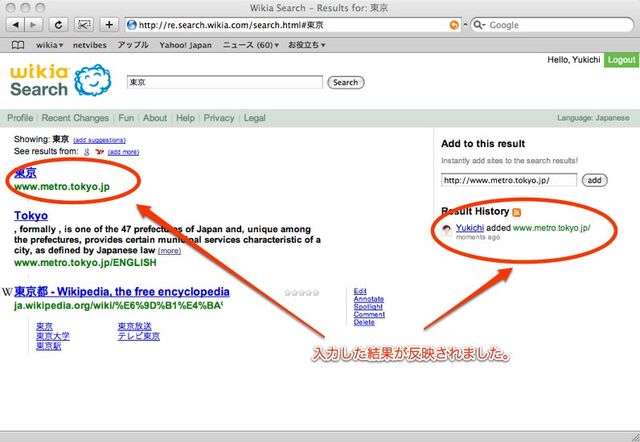The height and width of the screenshot is (442, 640).
Task: Open the 東京 related search link
Action: [44, 326]
